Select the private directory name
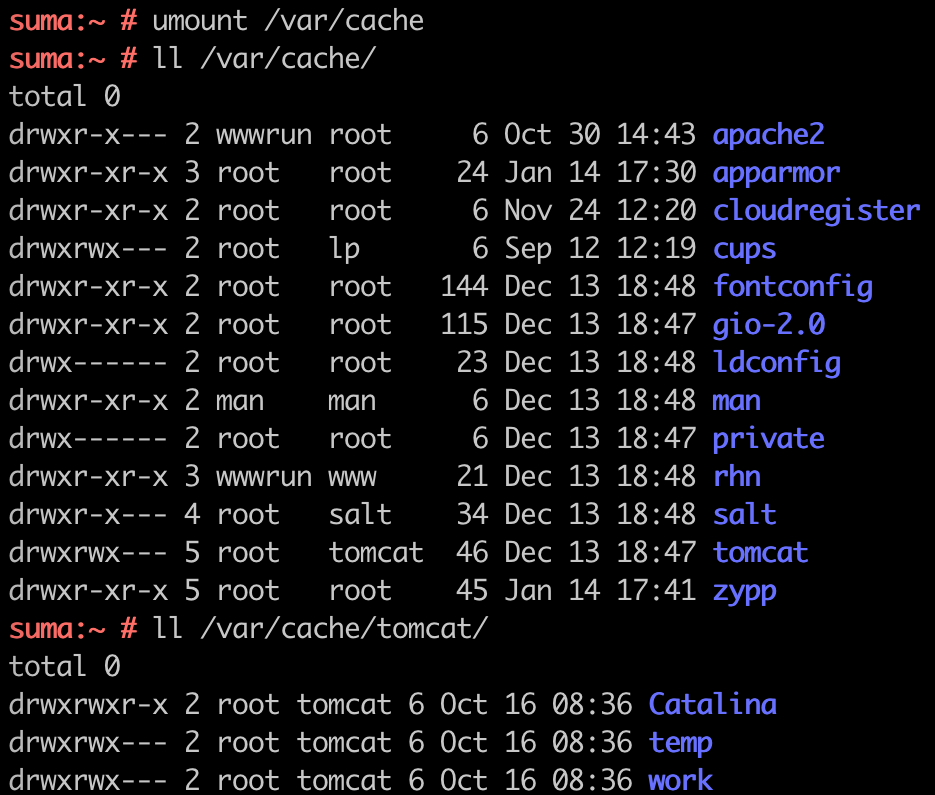The image size is (935, 795). [768, 439]
